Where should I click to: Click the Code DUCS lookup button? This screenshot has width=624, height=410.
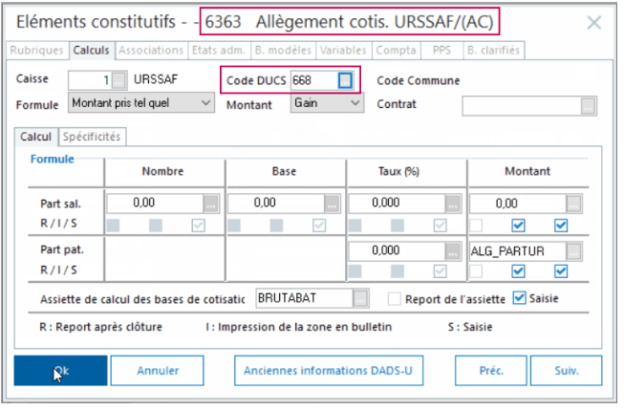345,80
